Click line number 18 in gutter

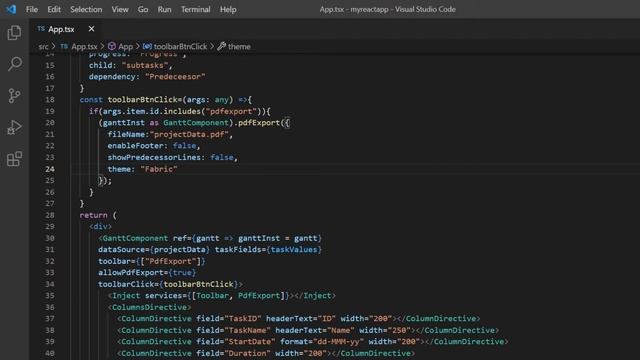50,100
